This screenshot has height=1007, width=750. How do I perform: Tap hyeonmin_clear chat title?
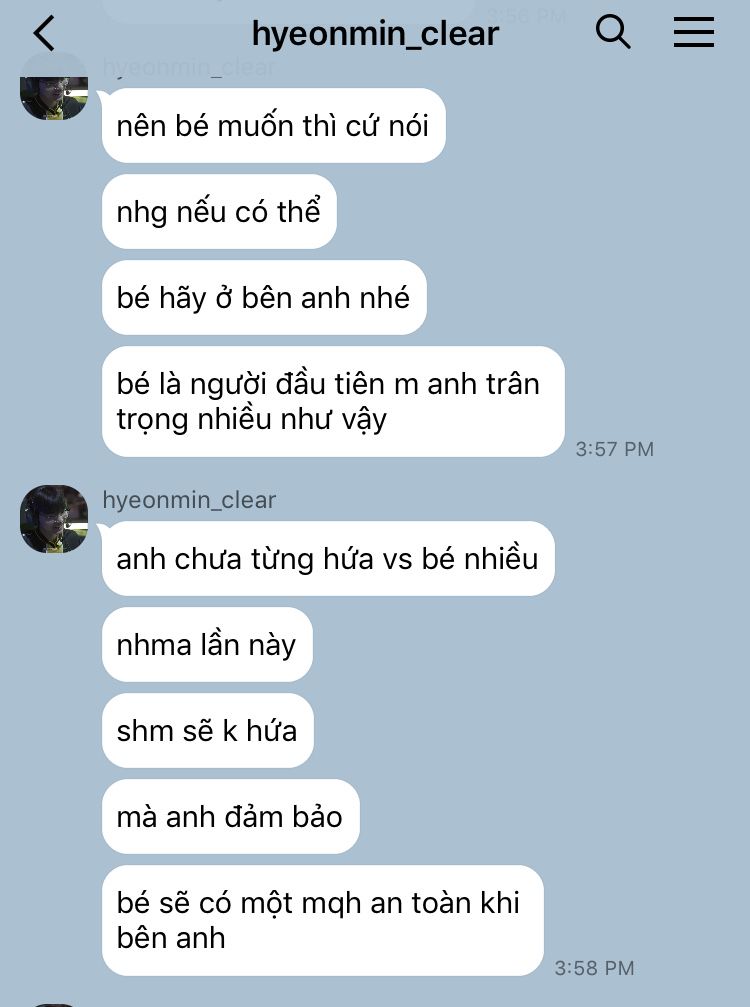[x=375, y=33]
